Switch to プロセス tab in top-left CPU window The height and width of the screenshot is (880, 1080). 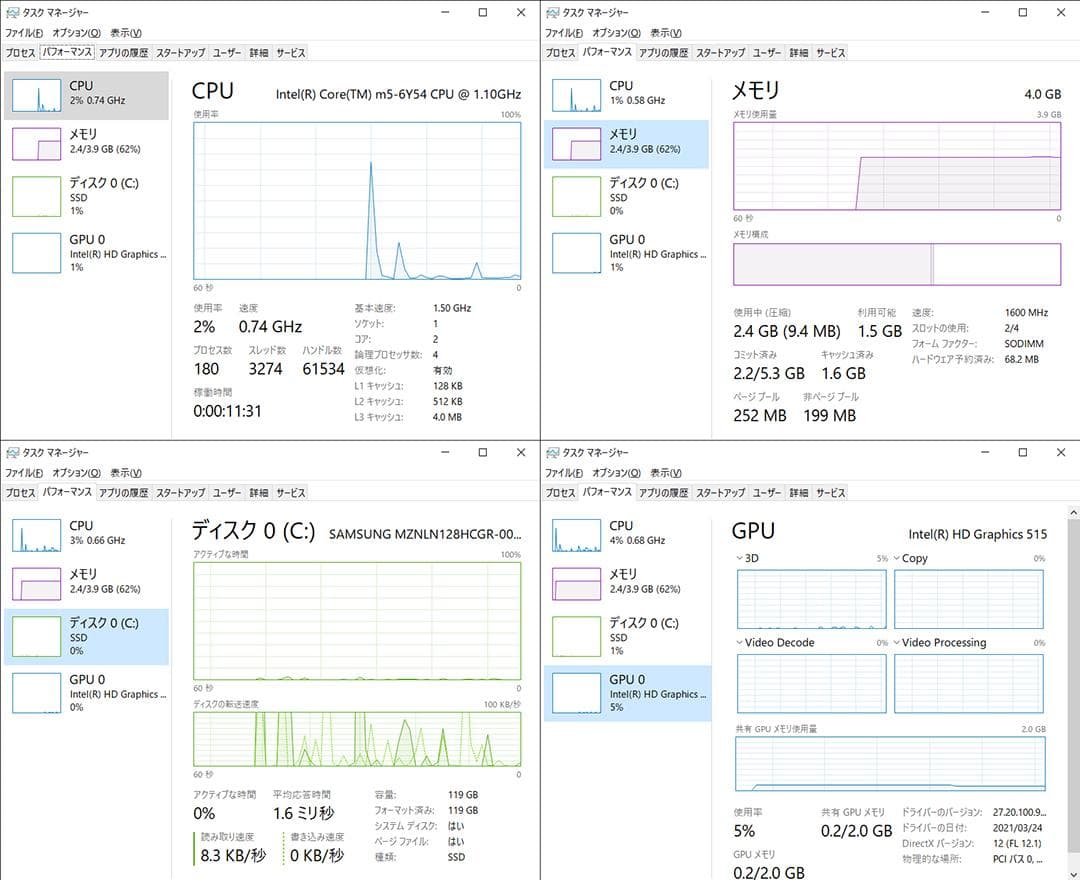(20, 52)
